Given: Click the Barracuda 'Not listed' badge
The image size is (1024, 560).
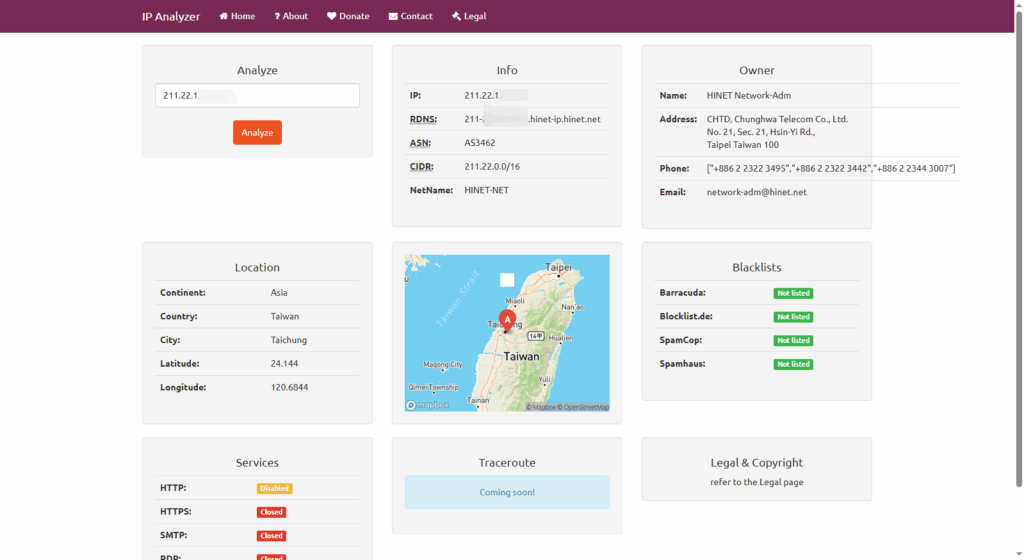Looking at the screenshot, I should pyautogui.click(x=793, y=293).
